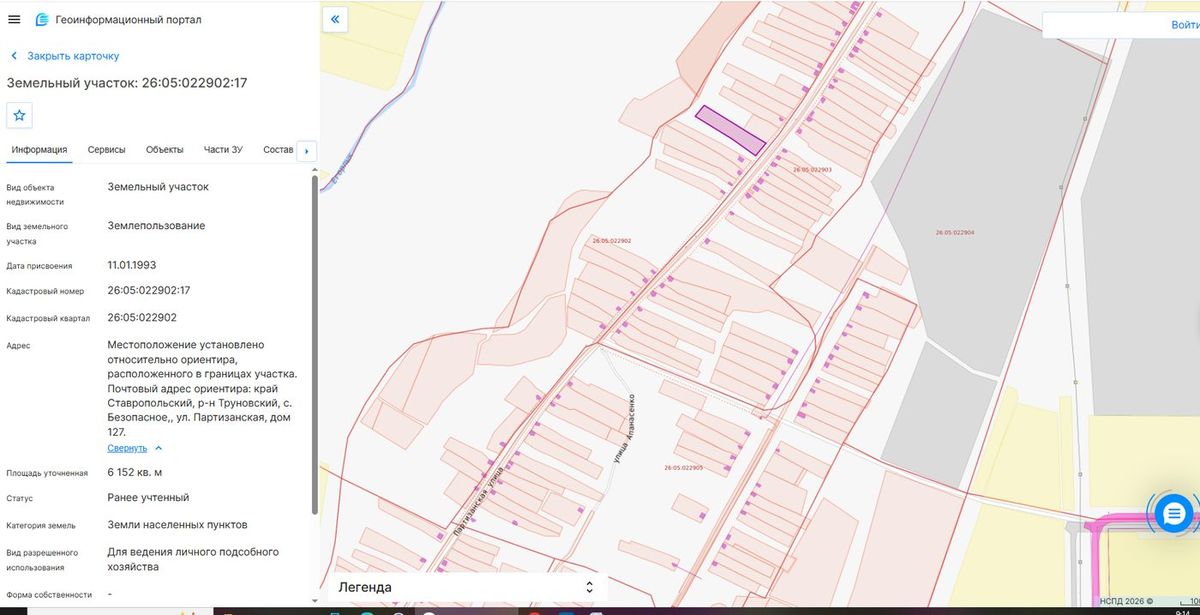The image size is (1200, 615).
Task: Click the Свернуть link under the address
Action: point(127,448)
